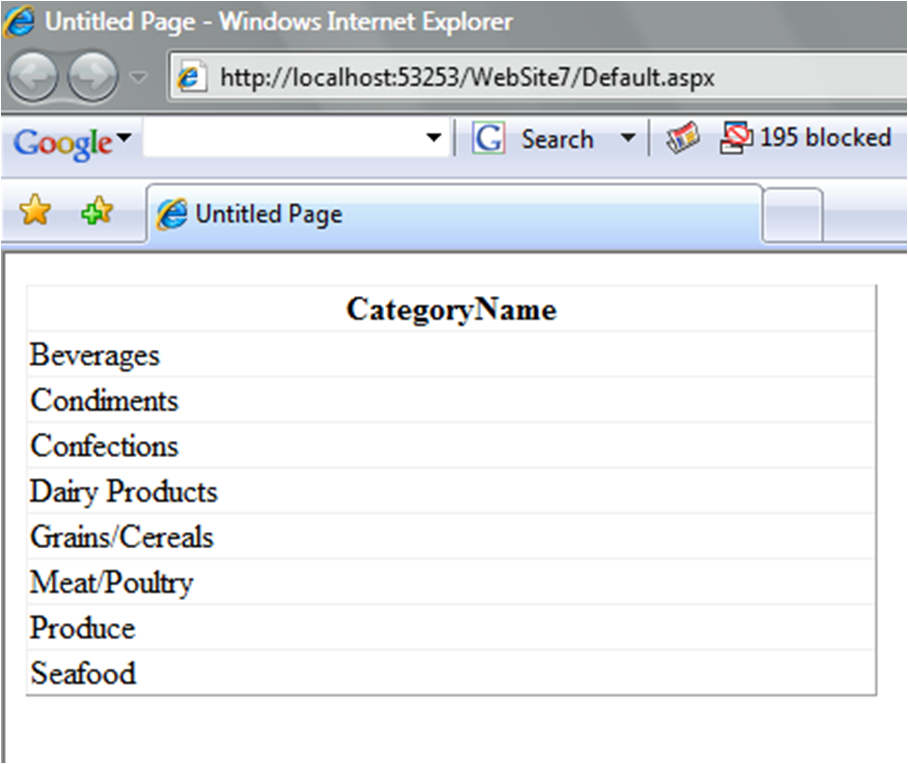Click the Google news toolbar icon
Screen dimensions: 908x764
[x=682, y=137]
